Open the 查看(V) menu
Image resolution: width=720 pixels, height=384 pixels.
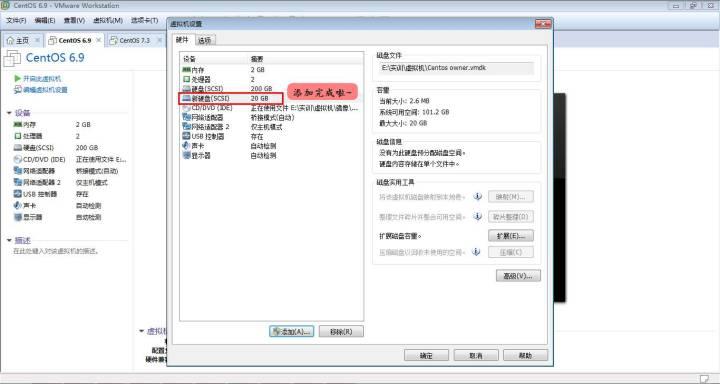tap(74, 21)
